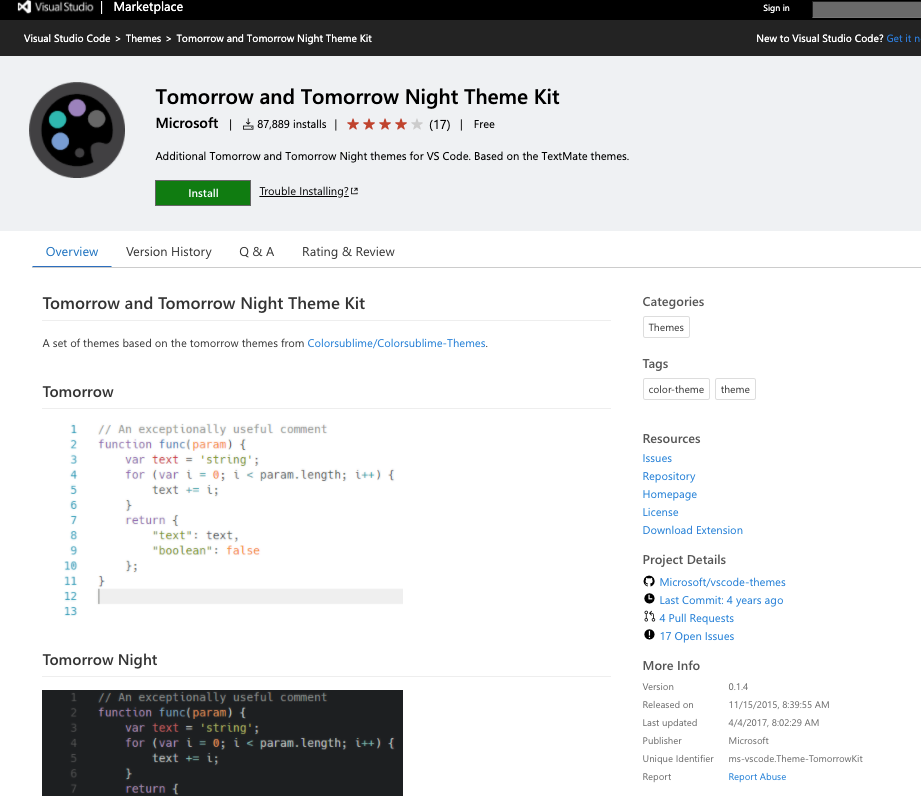Screen dimensions: 921x796
Task: Click Download Extension under Resources
Action: 692,530
